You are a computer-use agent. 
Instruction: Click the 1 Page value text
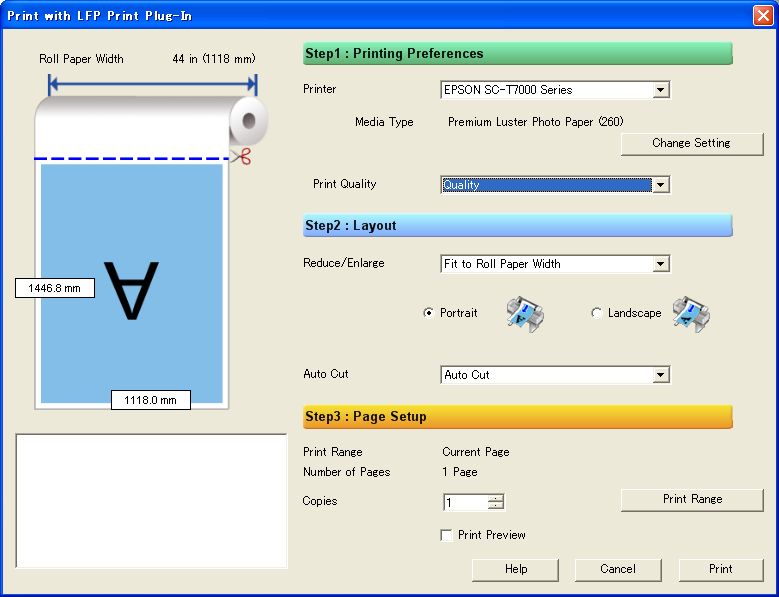(x=460, y=472)
